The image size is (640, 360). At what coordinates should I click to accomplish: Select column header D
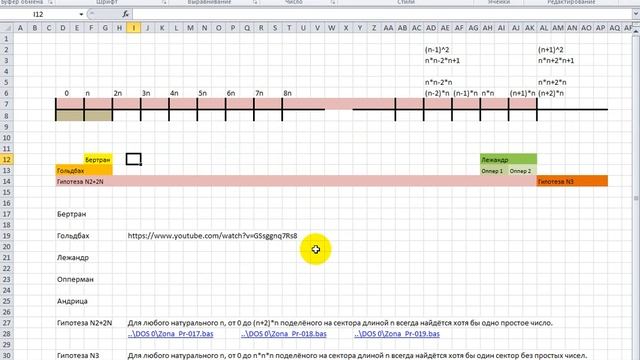[62, 28]
